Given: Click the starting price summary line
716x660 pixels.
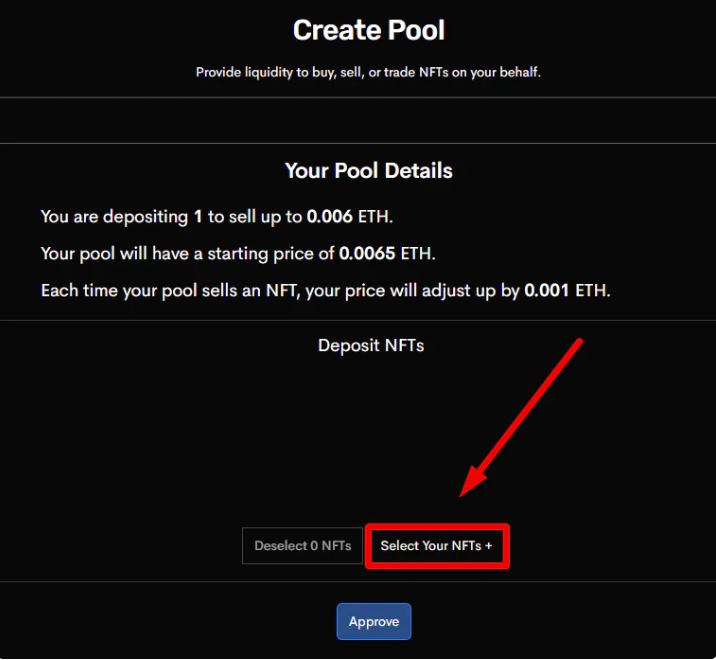Looking at the screenshot, I should click(x=238, y=253).
